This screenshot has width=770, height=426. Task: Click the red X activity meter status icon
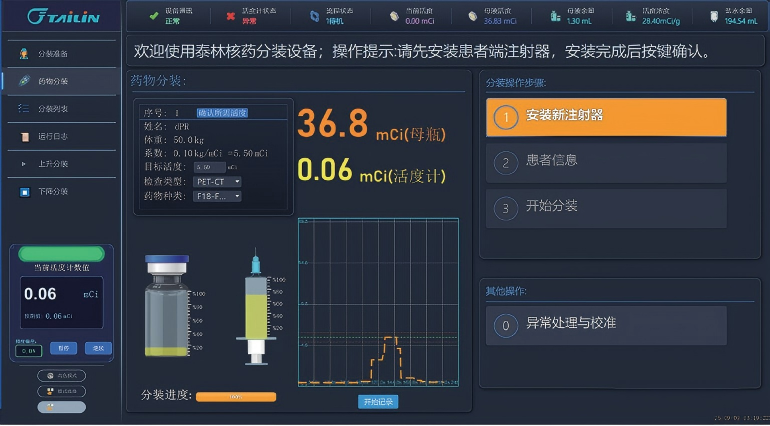(231, 16)
